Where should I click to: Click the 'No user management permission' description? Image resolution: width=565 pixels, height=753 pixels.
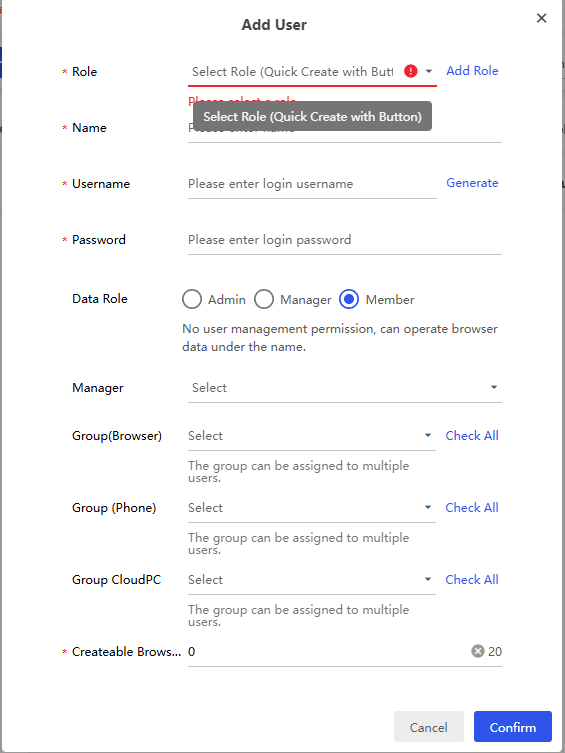[x=340, y=338]
